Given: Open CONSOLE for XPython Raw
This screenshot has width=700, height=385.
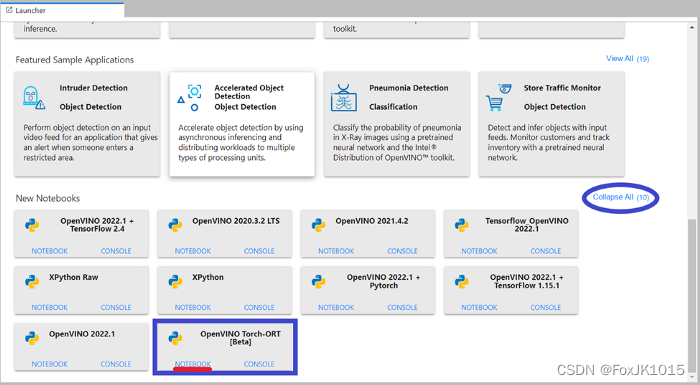Looking at the screenshot, I should coord(116,307).
